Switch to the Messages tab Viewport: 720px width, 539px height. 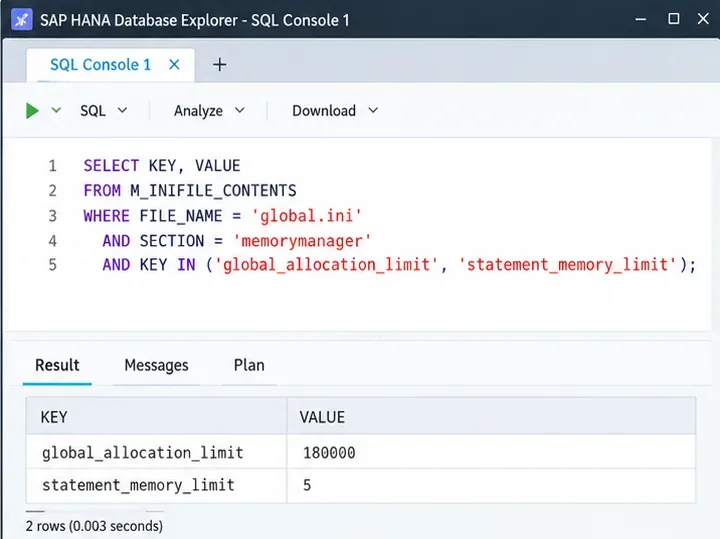[156, 365]
